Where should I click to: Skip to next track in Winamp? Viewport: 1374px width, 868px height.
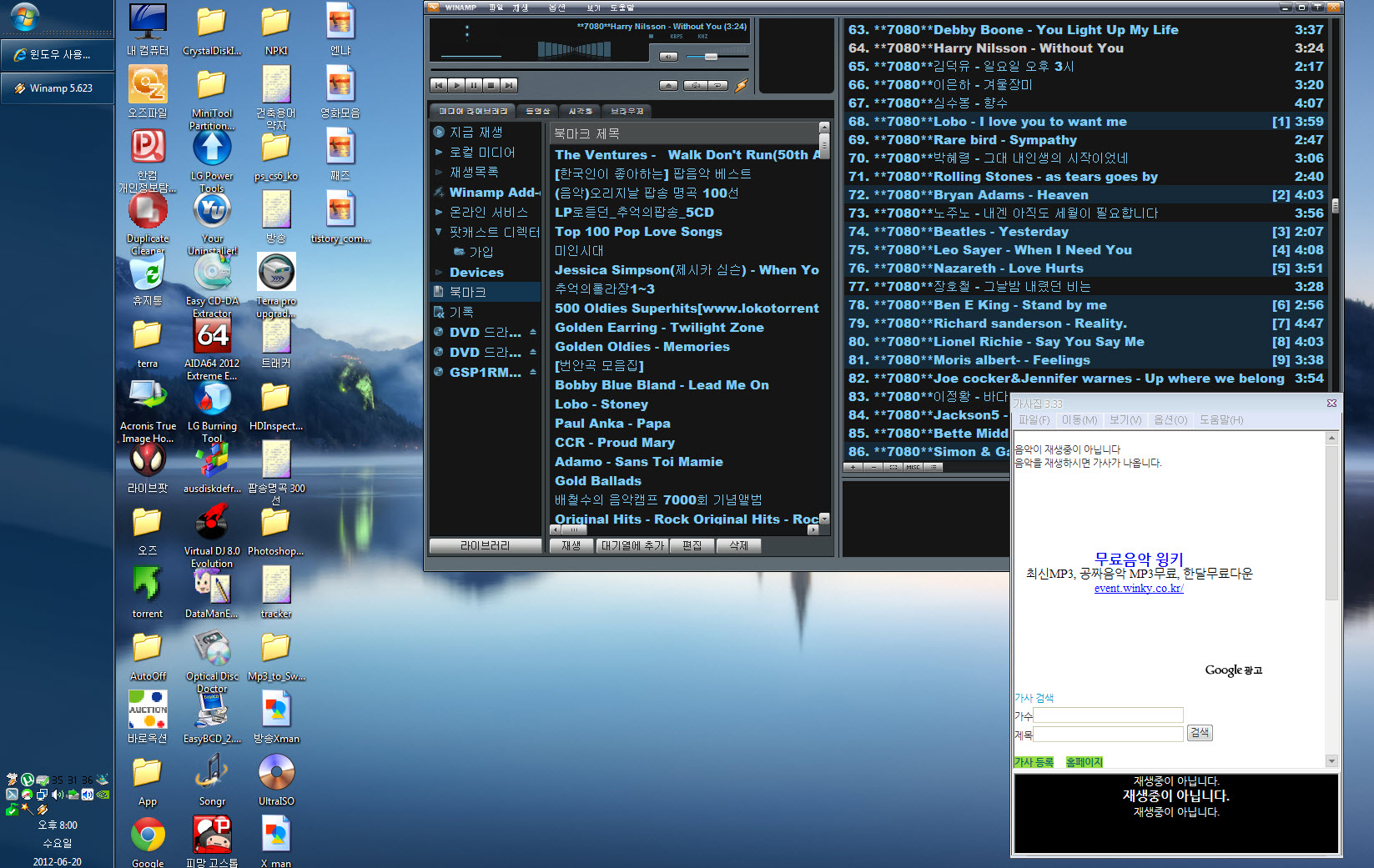[509, 85]
